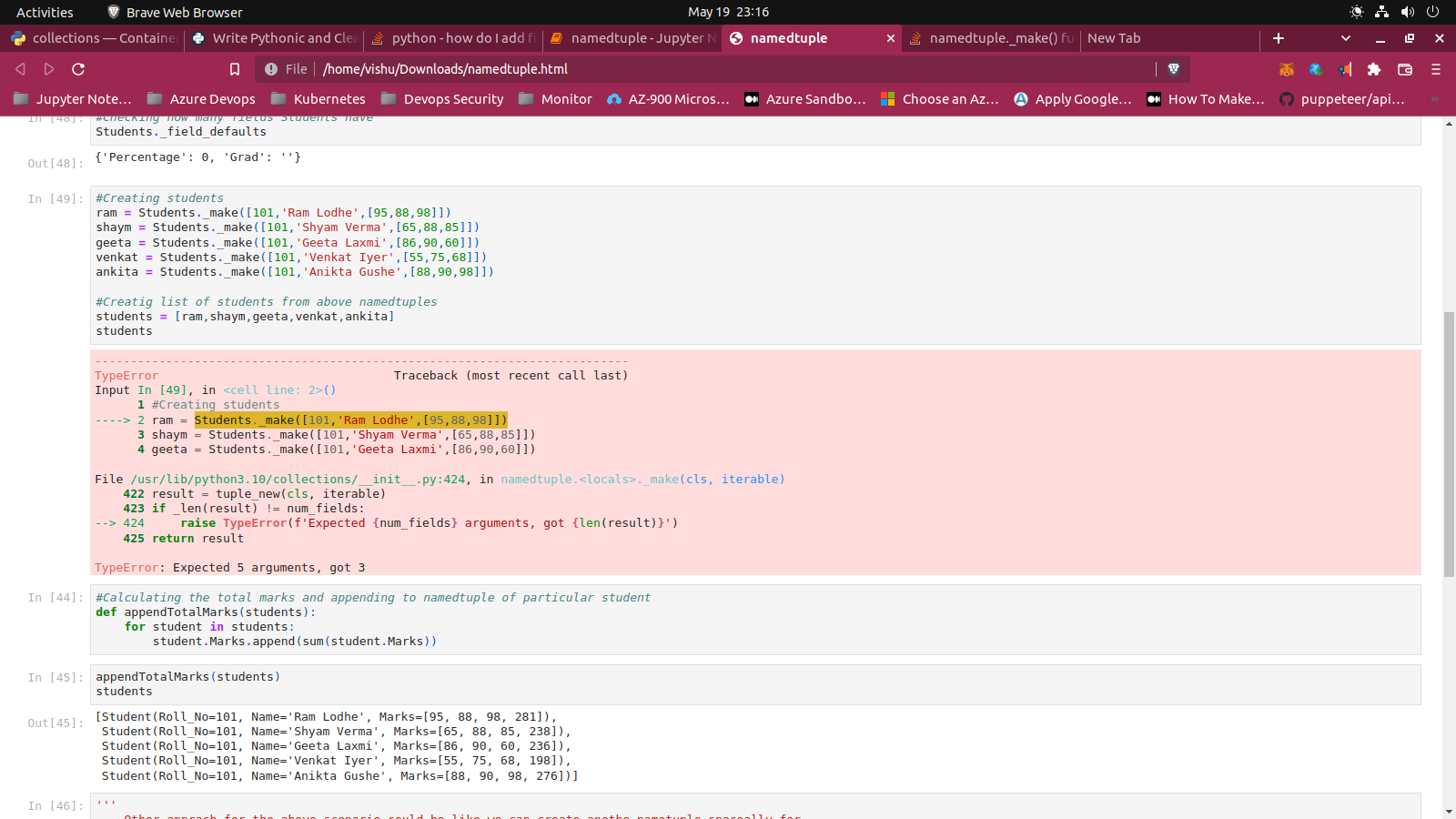Click the In [45] appendTotalMarks call line

[188, 677]
